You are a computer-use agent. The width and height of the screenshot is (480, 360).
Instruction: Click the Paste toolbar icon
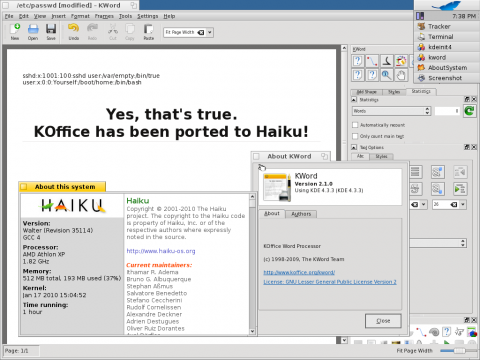[x=148, y=29]
